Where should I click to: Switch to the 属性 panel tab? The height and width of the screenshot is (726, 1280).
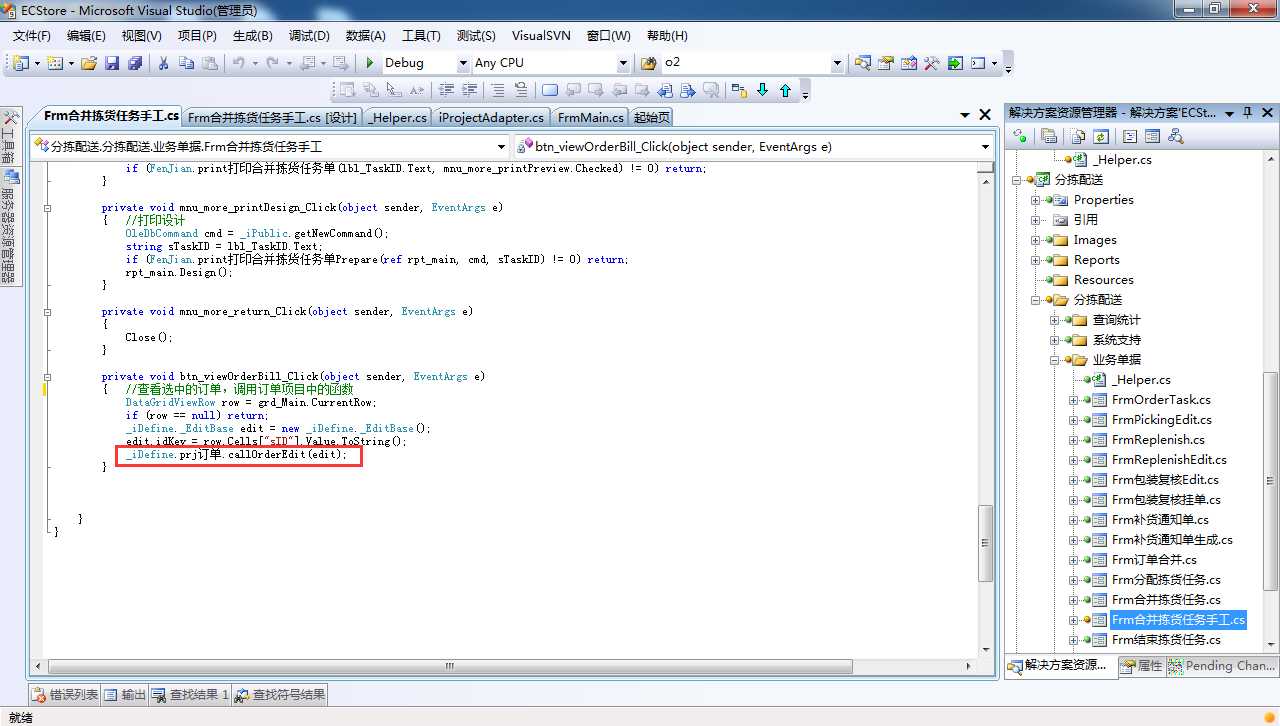coord(1141,666)
